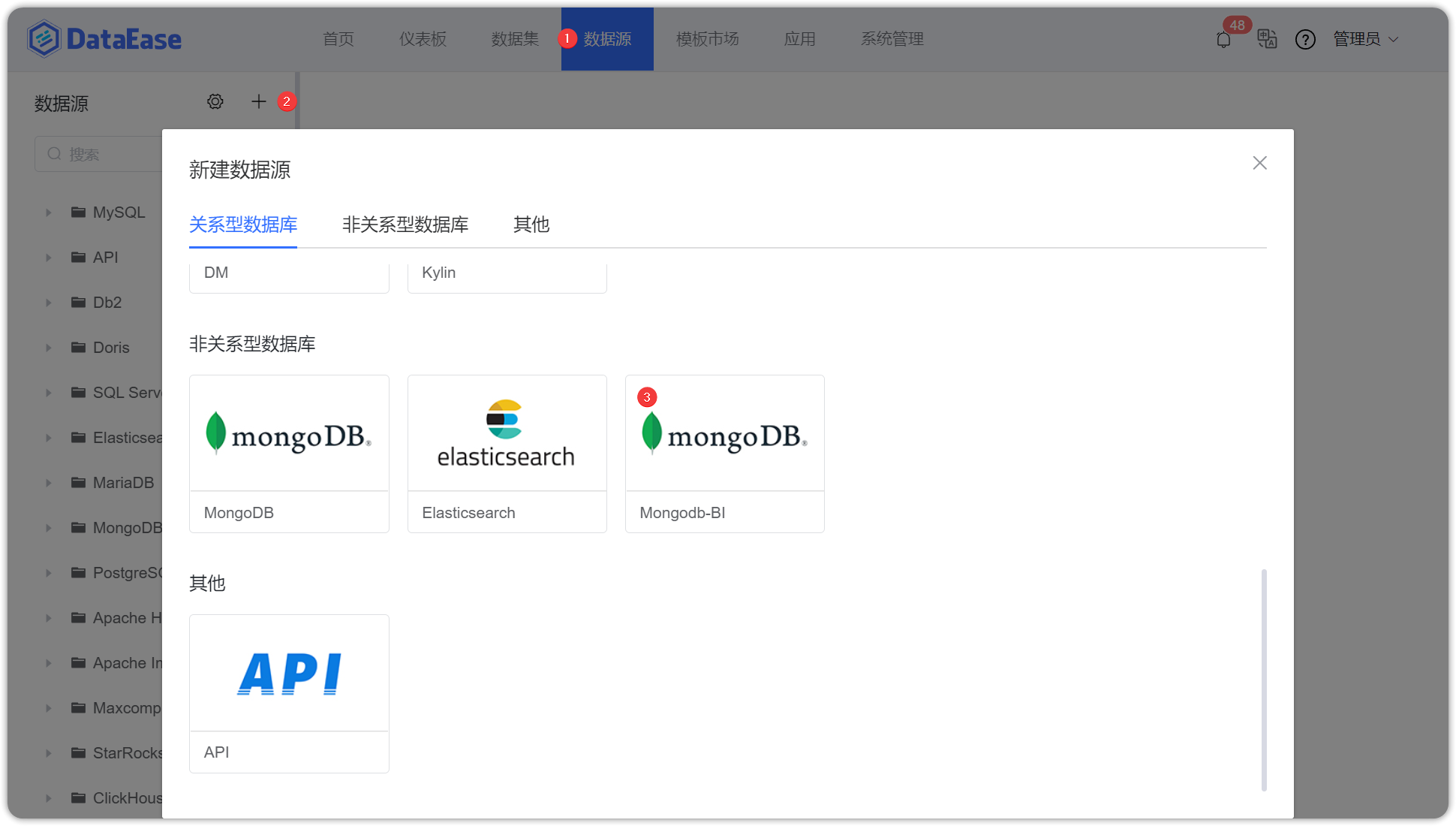Expand the Elasticsearch tree node
This screenshot has width=1456, height=826.
(48, 438)
